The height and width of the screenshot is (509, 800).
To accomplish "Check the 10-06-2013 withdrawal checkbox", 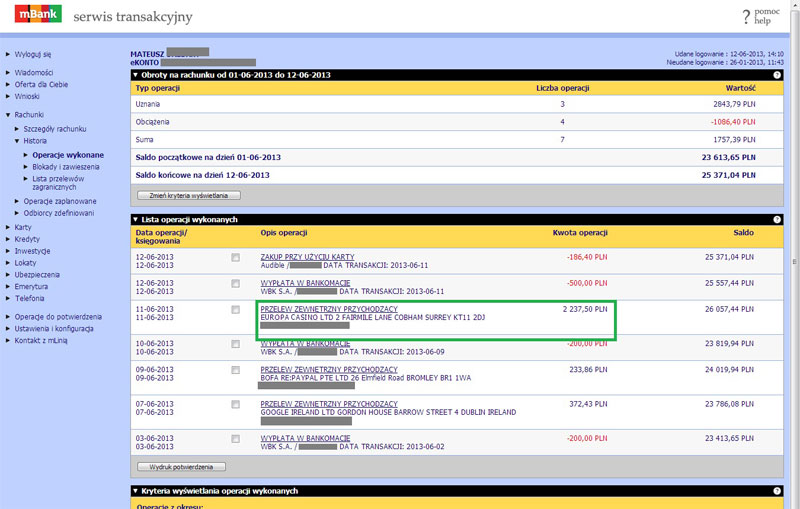I will (235, 344).
